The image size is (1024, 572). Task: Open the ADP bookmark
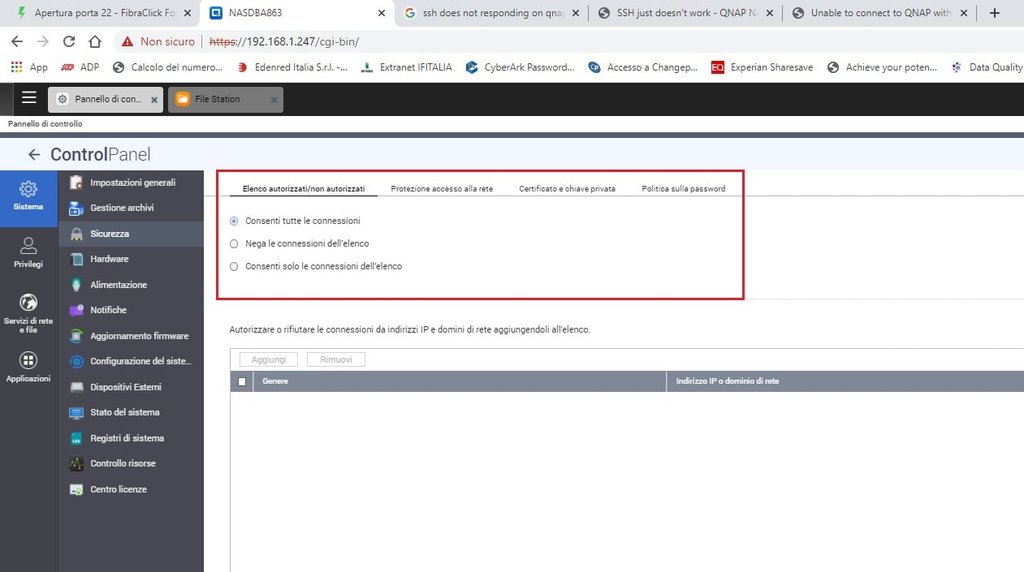(80, 67)
